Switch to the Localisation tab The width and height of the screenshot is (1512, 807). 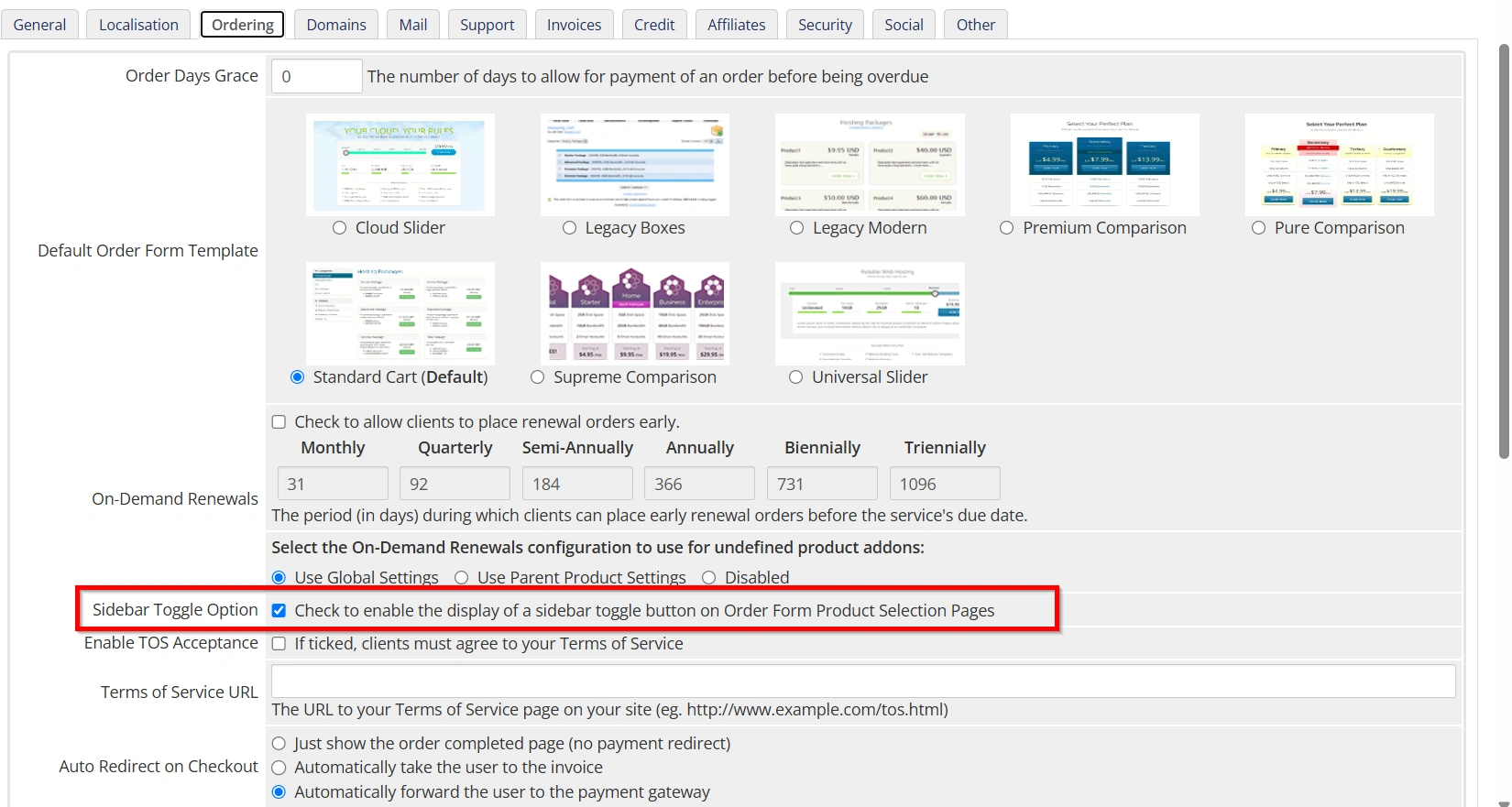138,25
